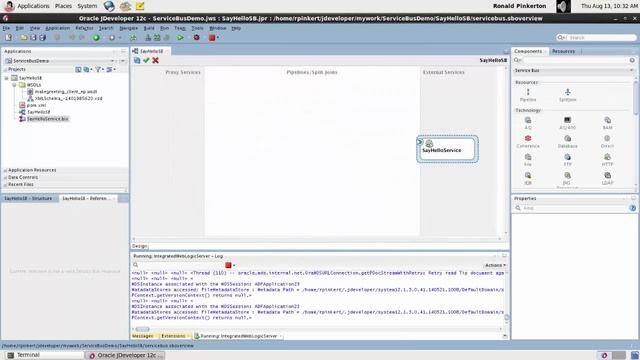Click the red Terminate toolbar icon
The width and height of the screenshot is (640, 360).
coord(212,38)
